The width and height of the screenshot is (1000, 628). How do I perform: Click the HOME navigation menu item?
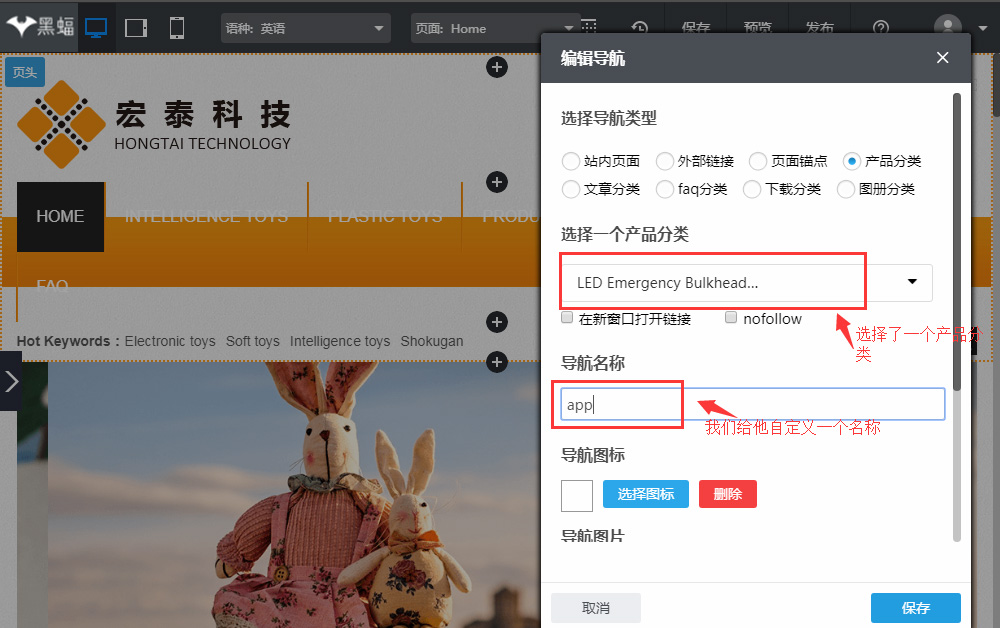click(x=60, y=216)
